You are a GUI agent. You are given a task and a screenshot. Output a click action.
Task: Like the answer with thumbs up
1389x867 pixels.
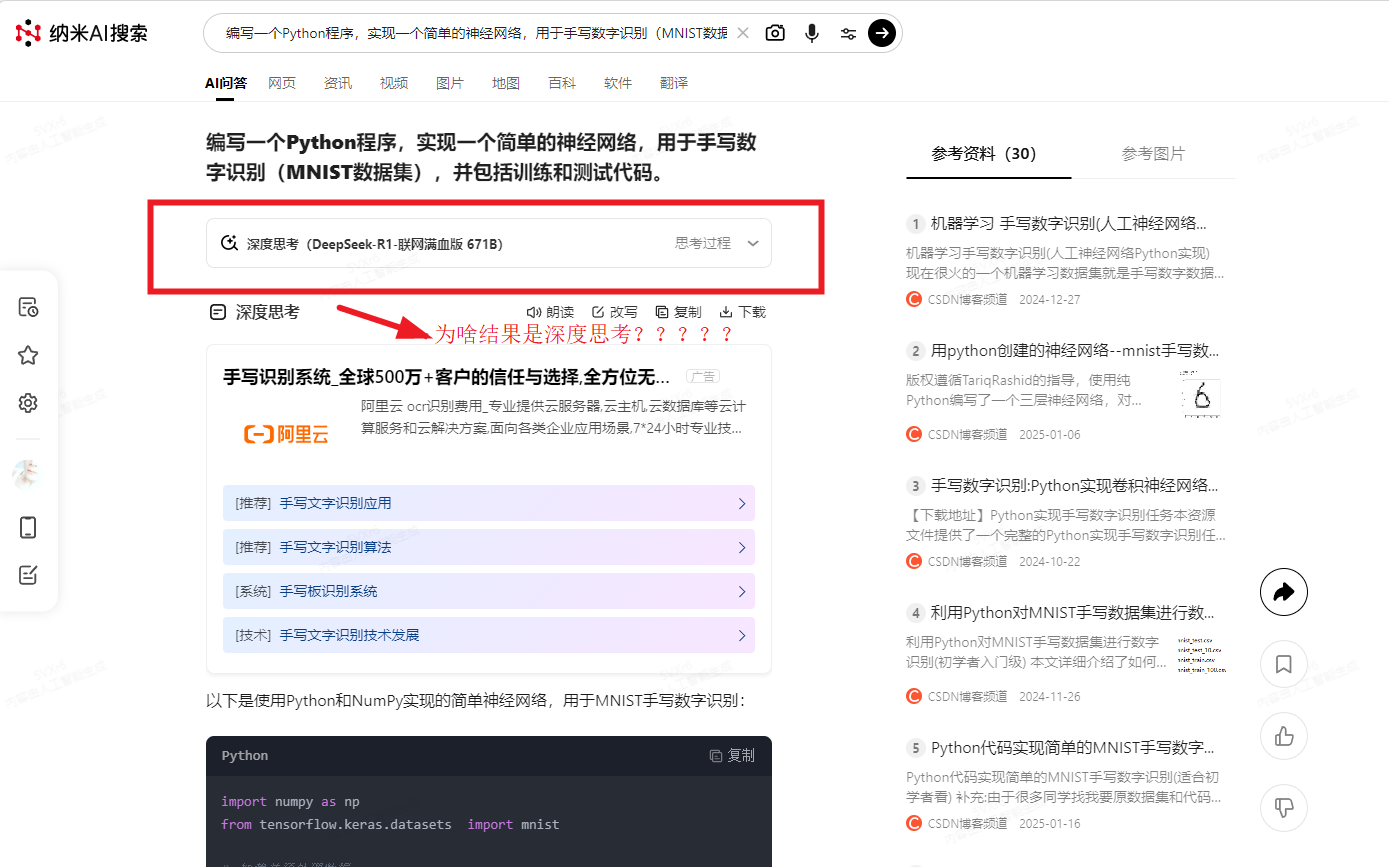(x=1284, y=736)
